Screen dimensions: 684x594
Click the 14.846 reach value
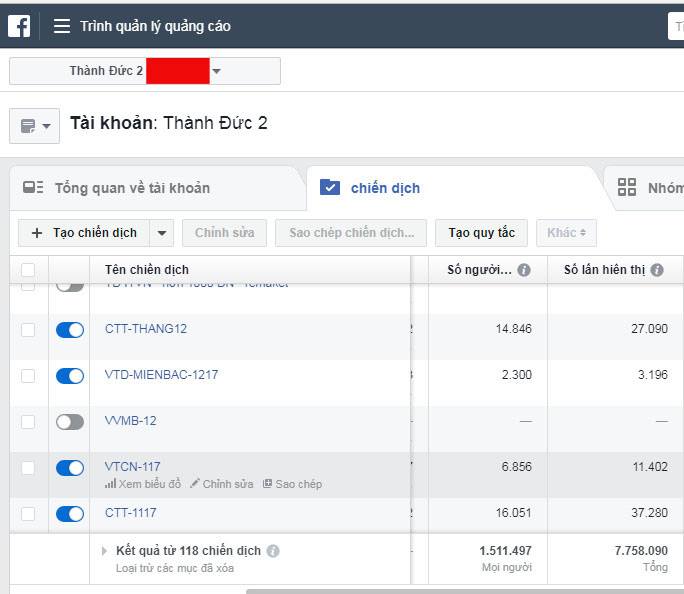[x=513, y=329]
